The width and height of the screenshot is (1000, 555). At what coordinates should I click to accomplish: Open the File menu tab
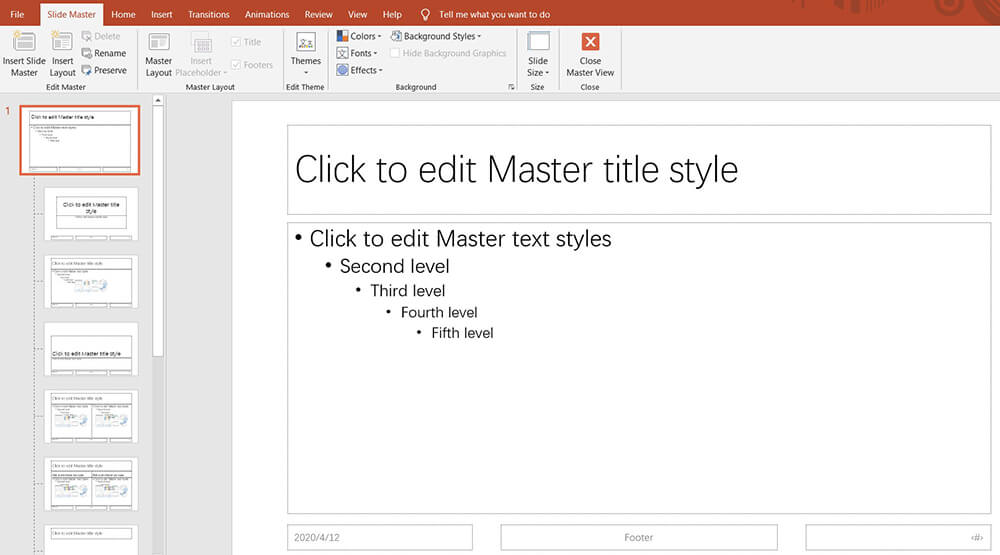point(17,15)
